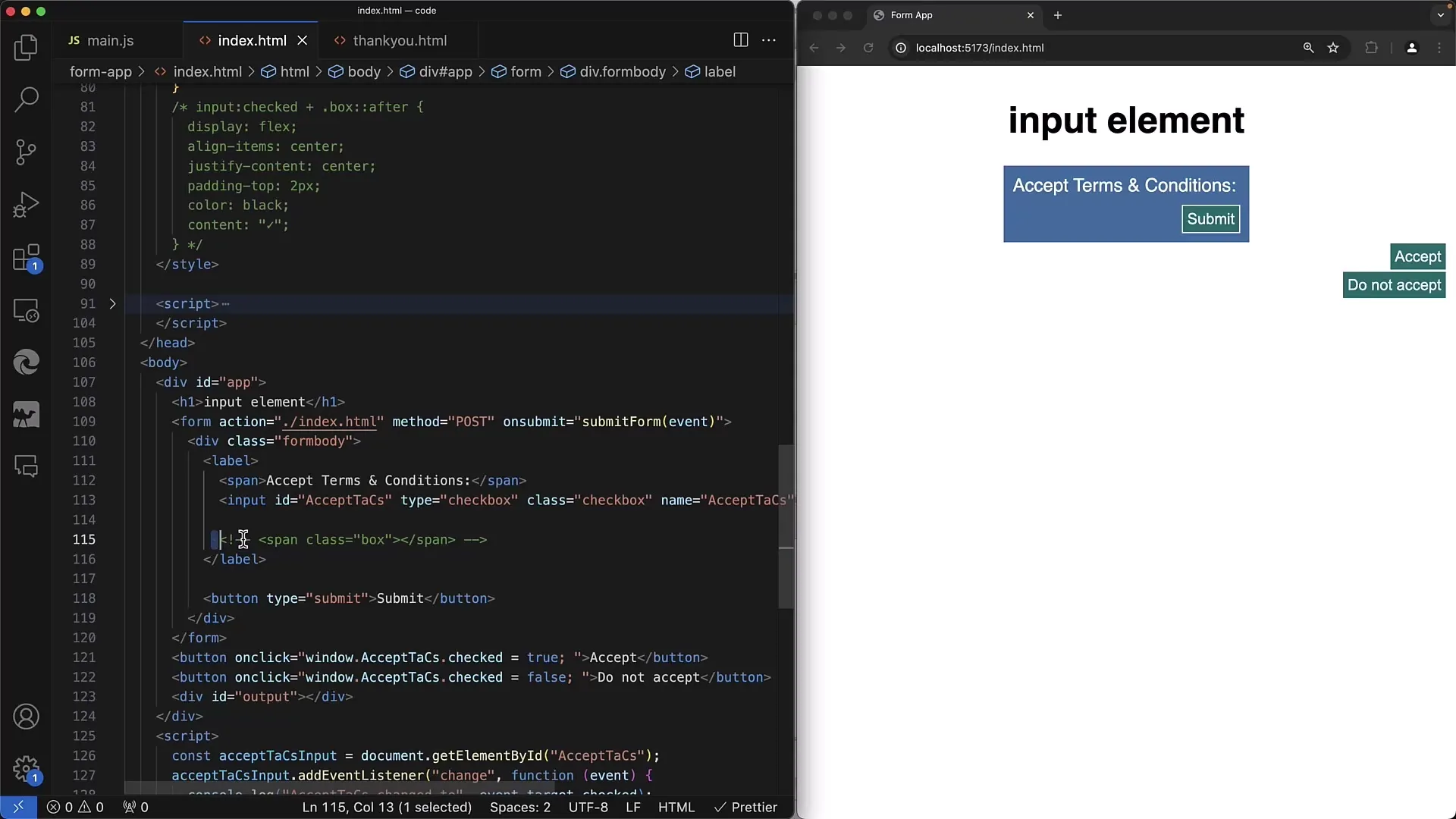Open the div.formbody breadcrumb dropdown

(613, 71)
